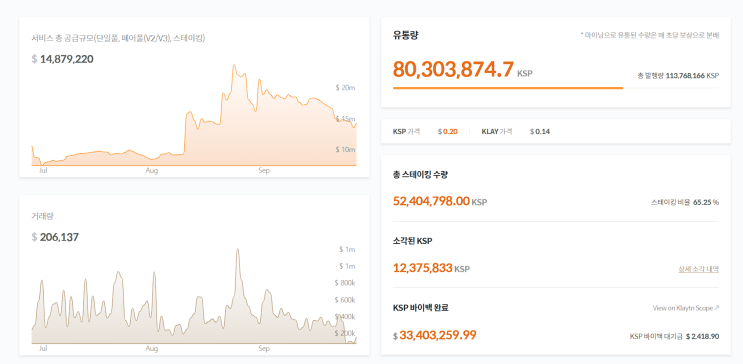The width and height of the screenshot is (743, 364).
Task: Click the 총 스테이킹 수량 heading
Action: (420, 174)
